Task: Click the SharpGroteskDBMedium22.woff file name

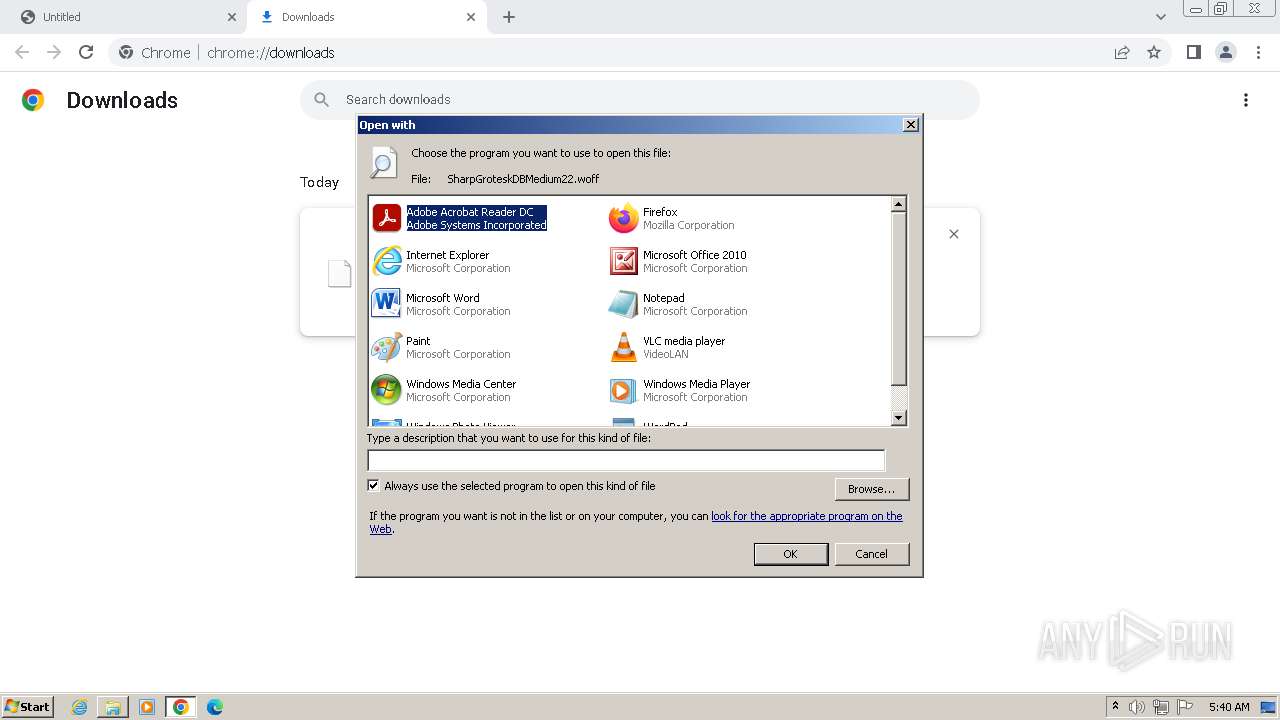Action: (x=523, y=179)
